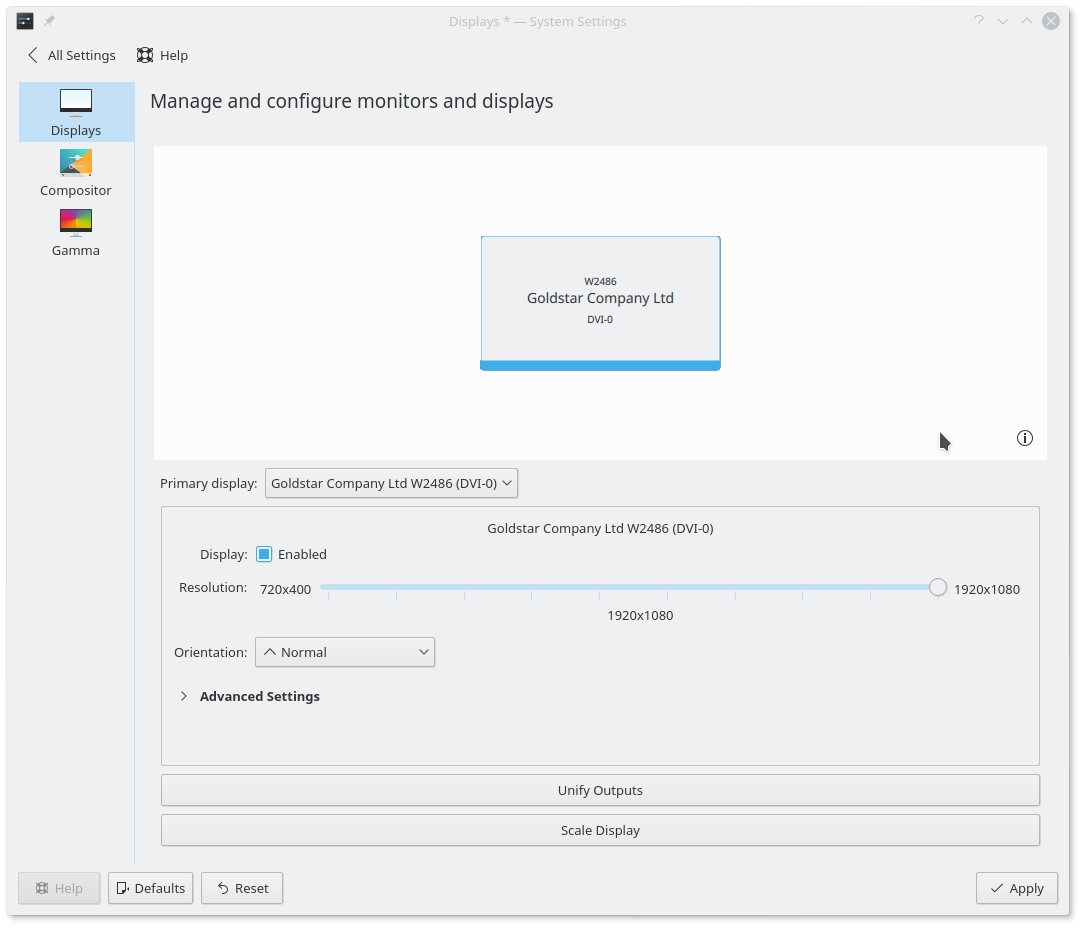The image size is (1082, 928).
Task: Select the Goldstar W2486 monitor in preview
Action: click(x=600, y=303)
